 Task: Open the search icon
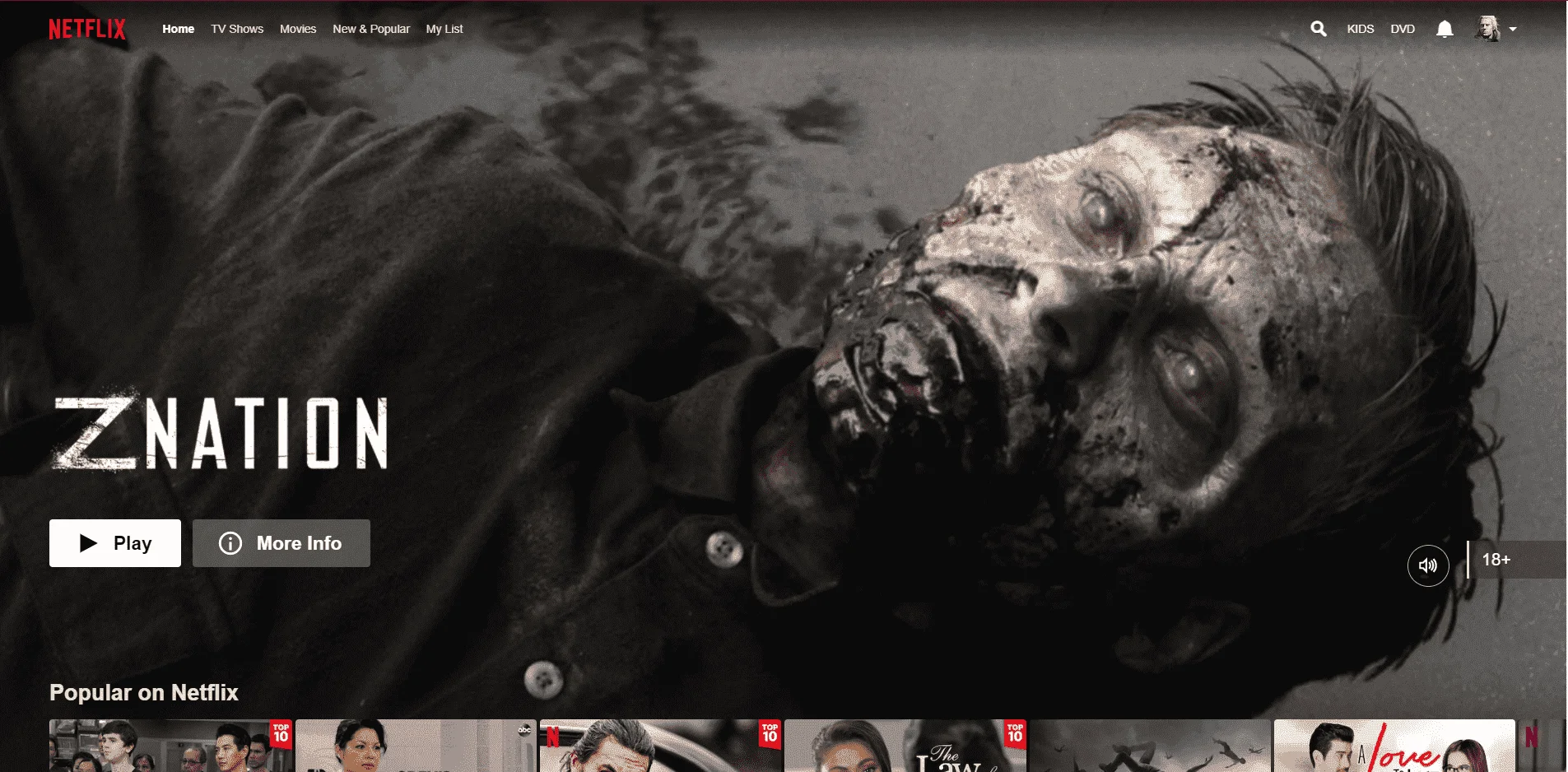click(x=1319, y=29)
